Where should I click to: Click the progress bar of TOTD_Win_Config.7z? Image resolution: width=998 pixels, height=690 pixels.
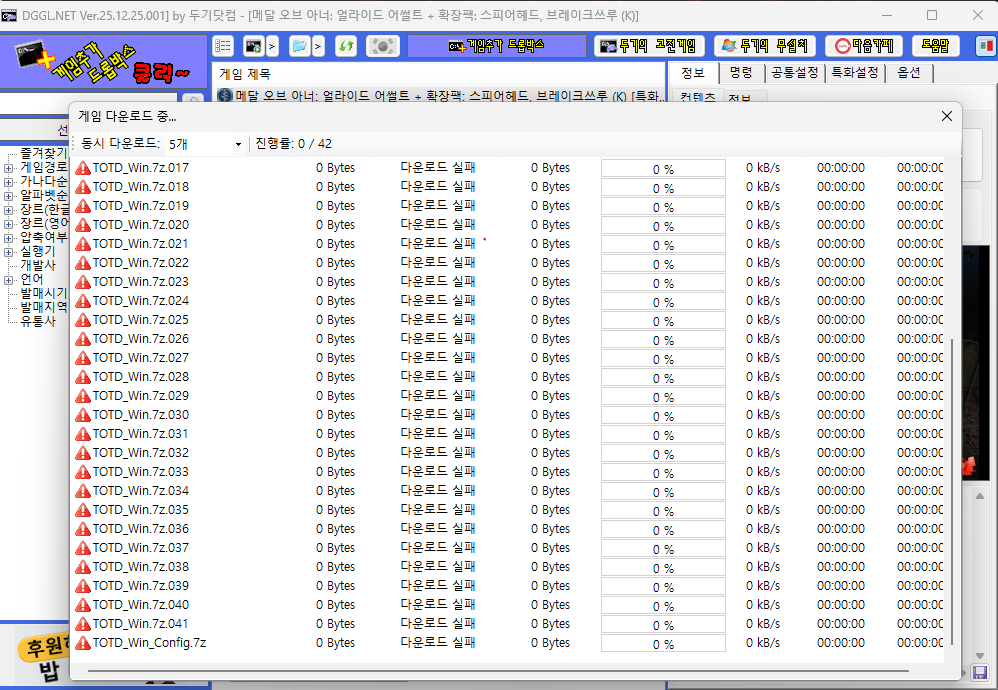click(663, 644)
